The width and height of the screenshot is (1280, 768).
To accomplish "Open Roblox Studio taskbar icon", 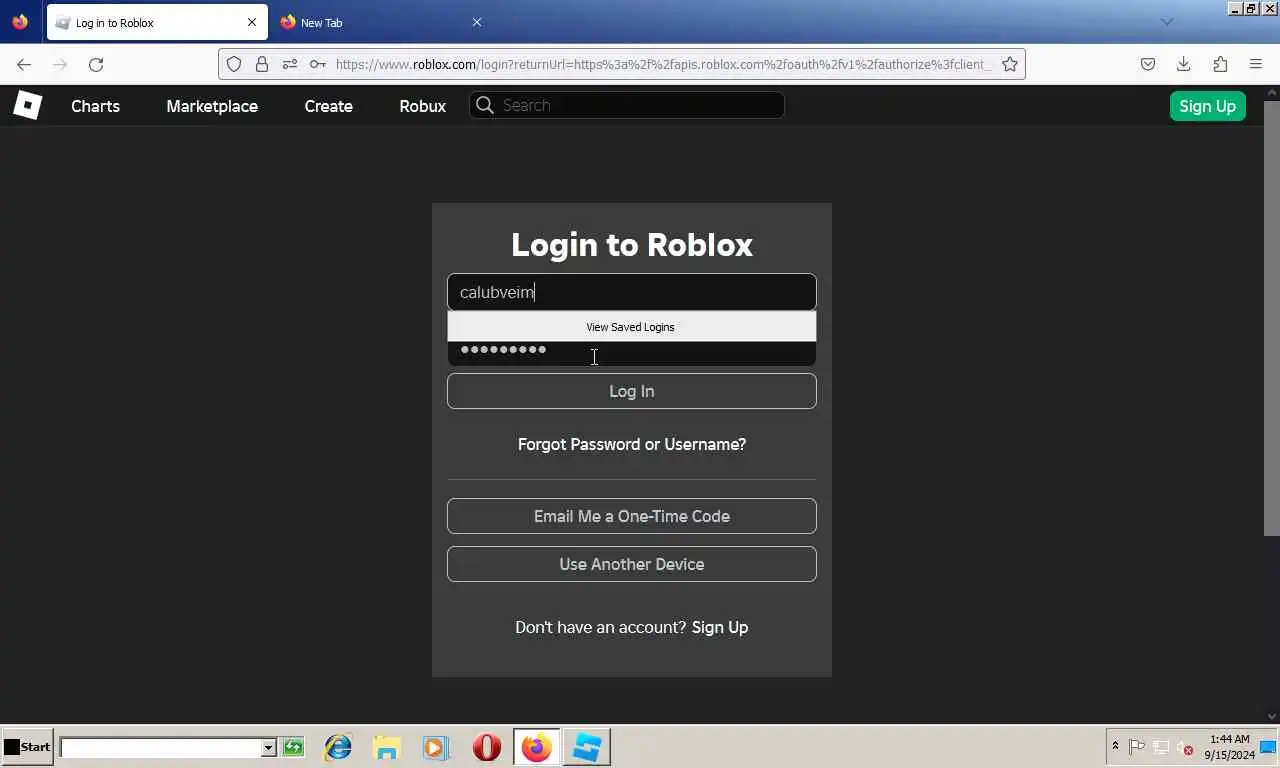I will pyautogui.click(x=587, y=747).
